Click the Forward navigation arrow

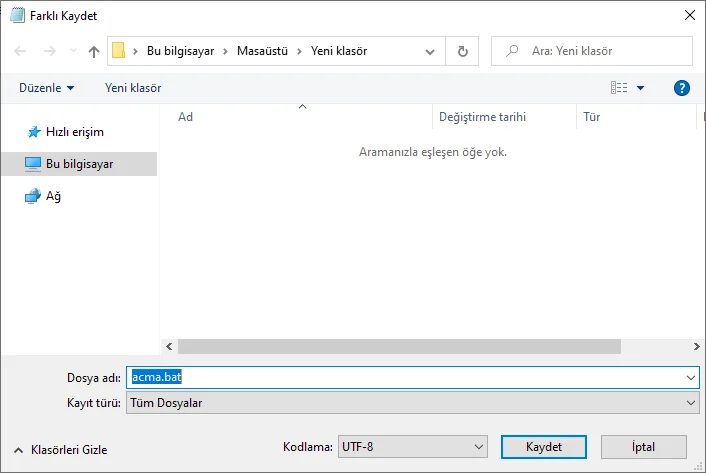click(50, 50)
